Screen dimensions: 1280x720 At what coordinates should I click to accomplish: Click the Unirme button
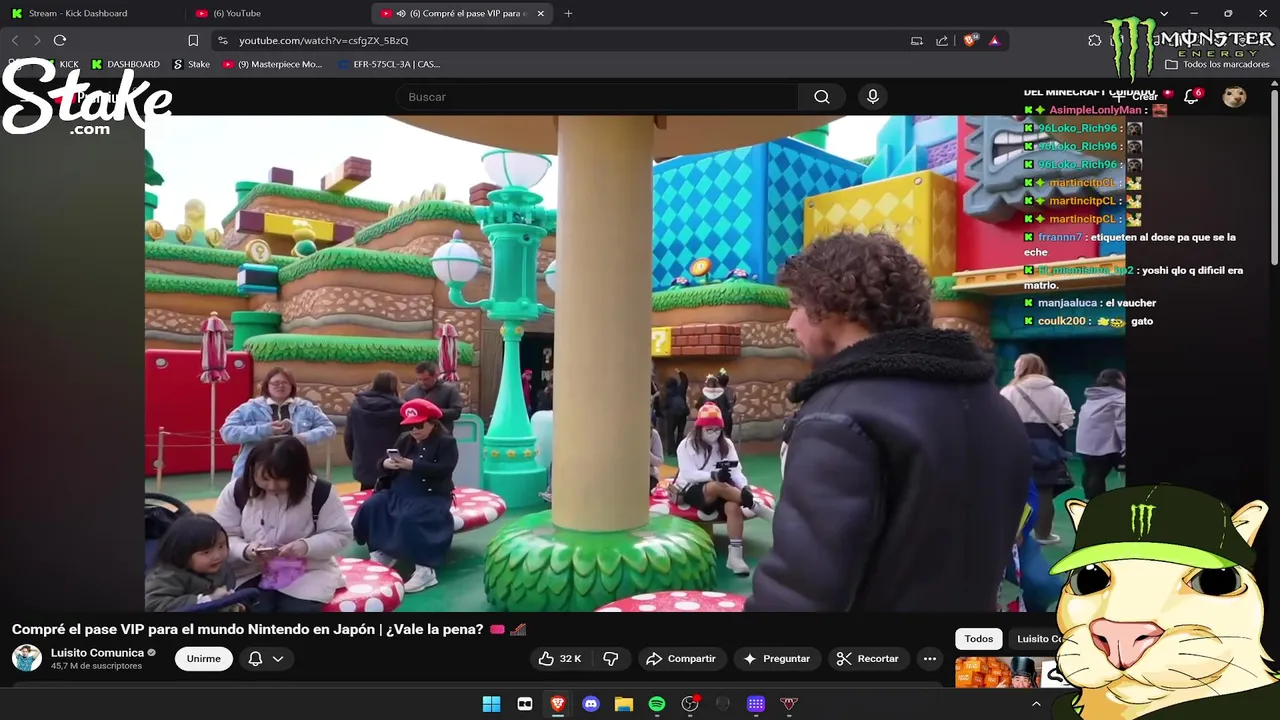tap(204, 659)
